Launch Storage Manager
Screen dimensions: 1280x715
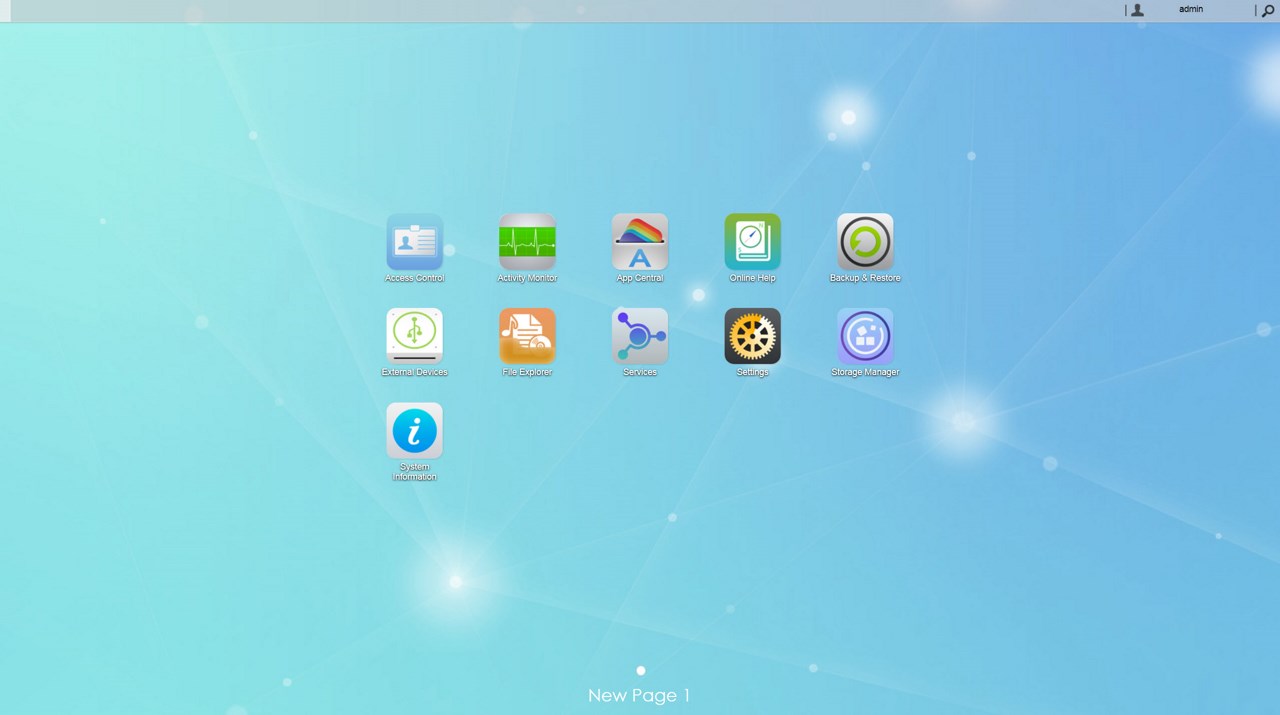tap(865, 336)
